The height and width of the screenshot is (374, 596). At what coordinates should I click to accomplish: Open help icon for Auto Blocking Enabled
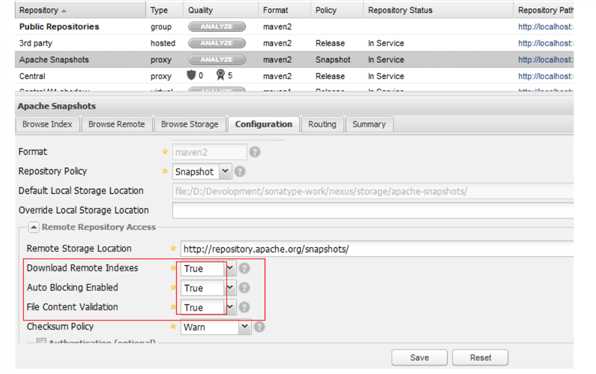[244, 287]
